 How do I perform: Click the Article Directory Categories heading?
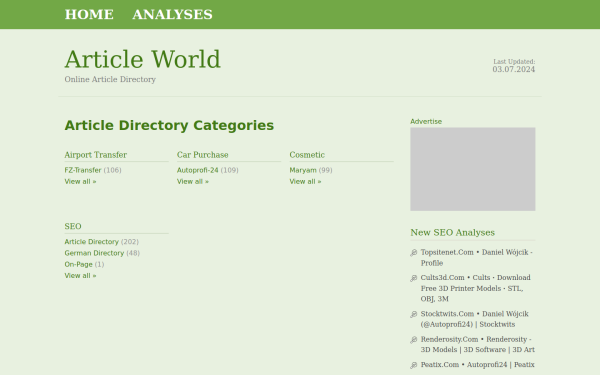169,125
